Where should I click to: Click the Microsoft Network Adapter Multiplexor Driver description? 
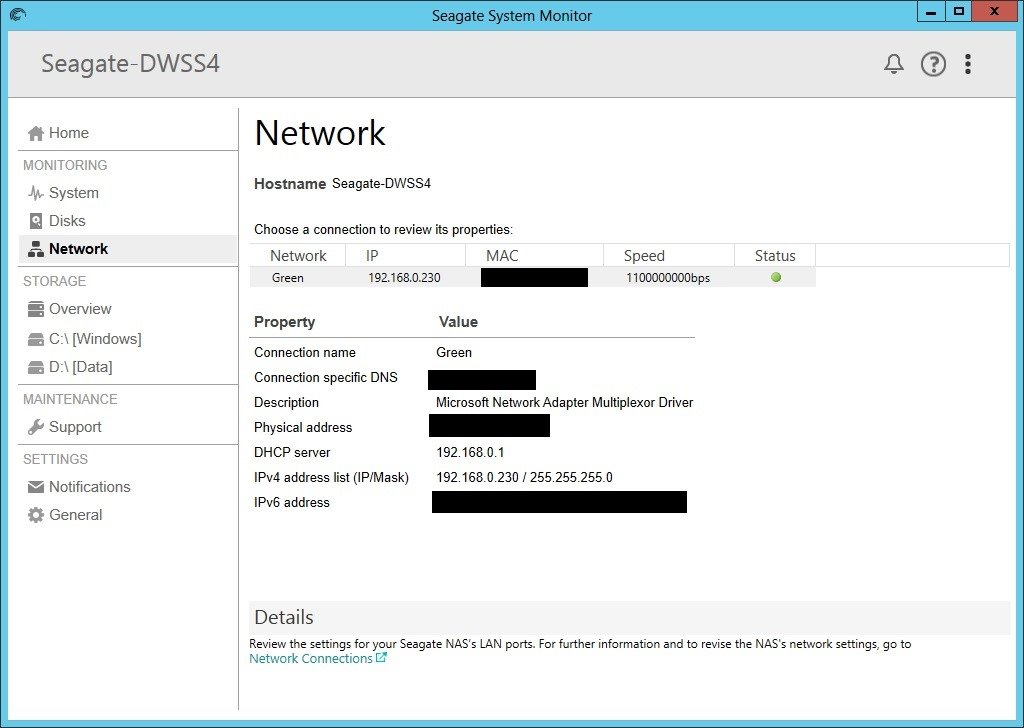point(564,402)
